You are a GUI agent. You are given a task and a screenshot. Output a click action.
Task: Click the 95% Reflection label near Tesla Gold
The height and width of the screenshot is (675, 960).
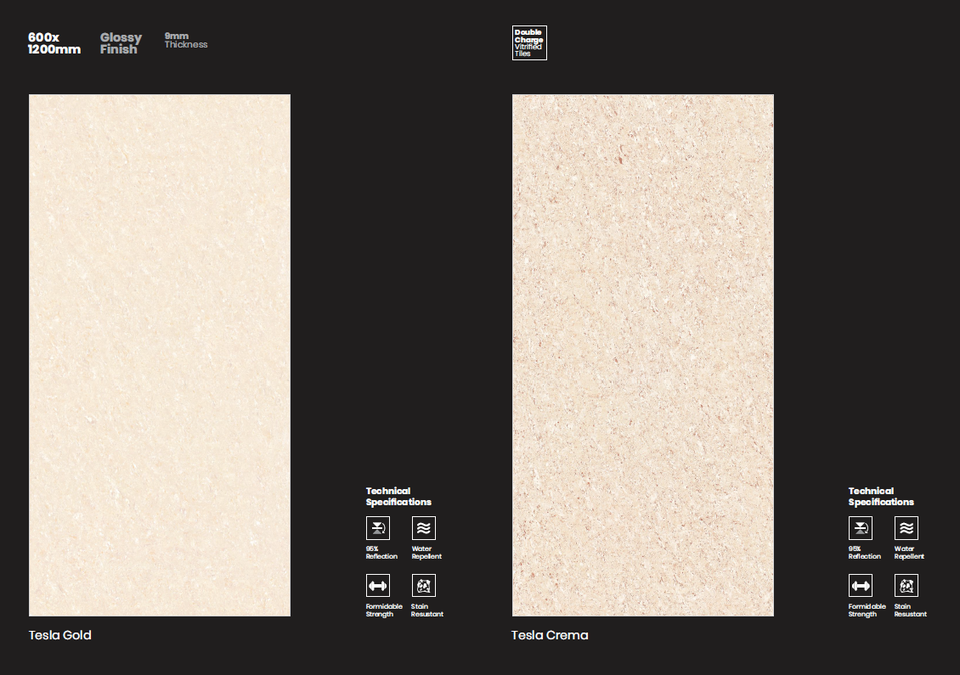[x=381, y=552]
